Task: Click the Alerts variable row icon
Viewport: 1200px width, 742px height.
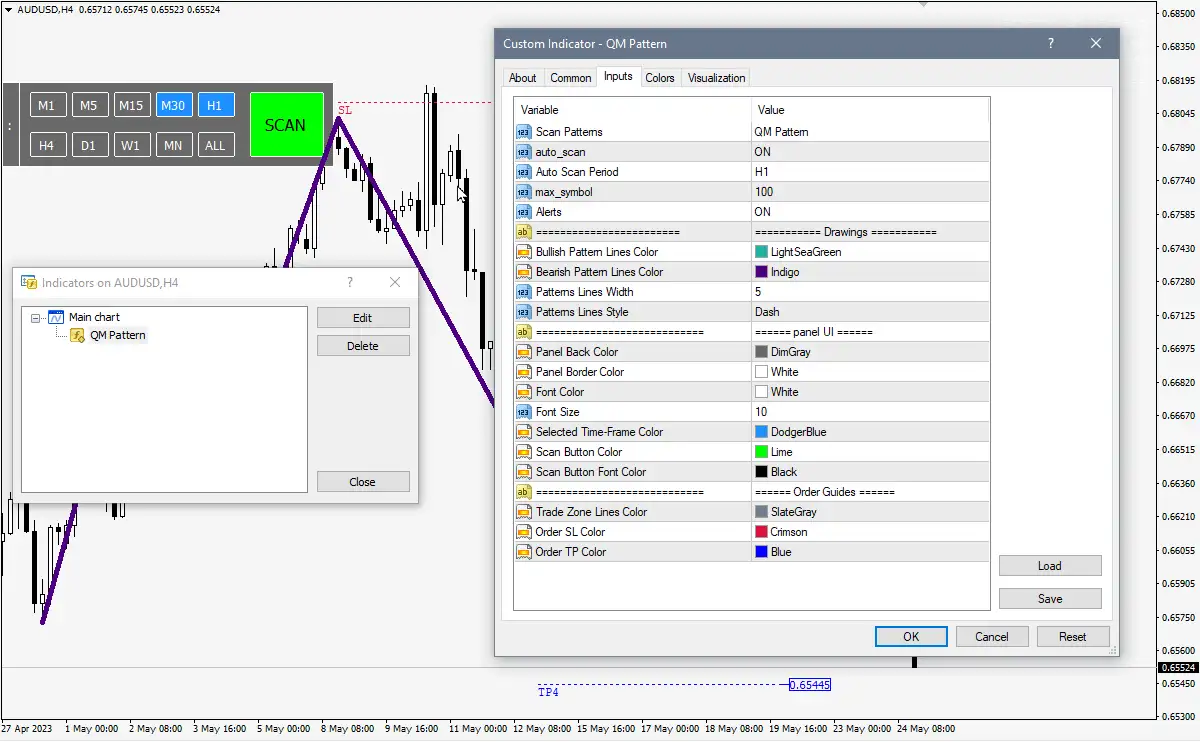Action: coord(524,212)
